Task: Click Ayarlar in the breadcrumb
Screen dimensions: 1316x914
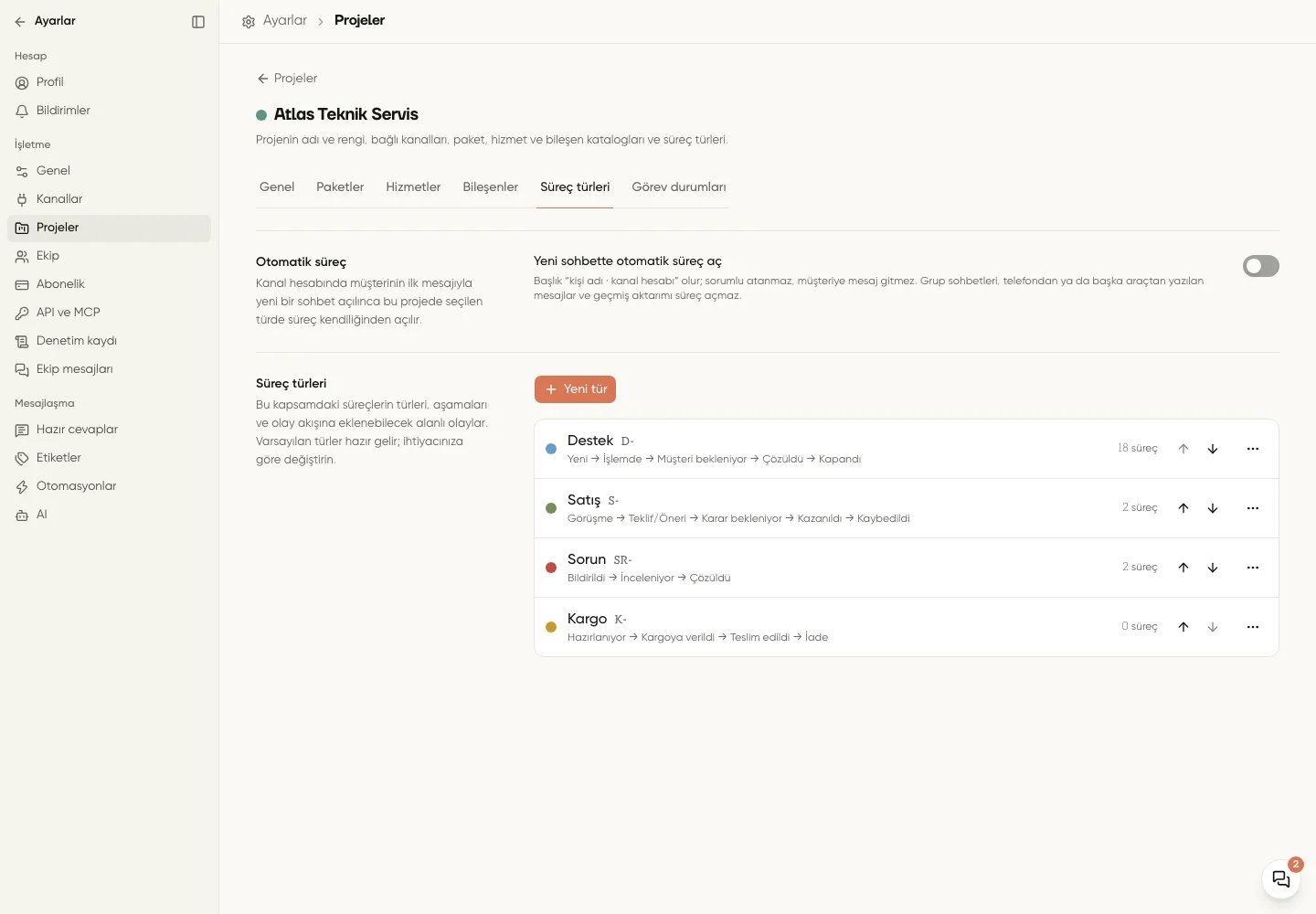Action: point(285,20)
